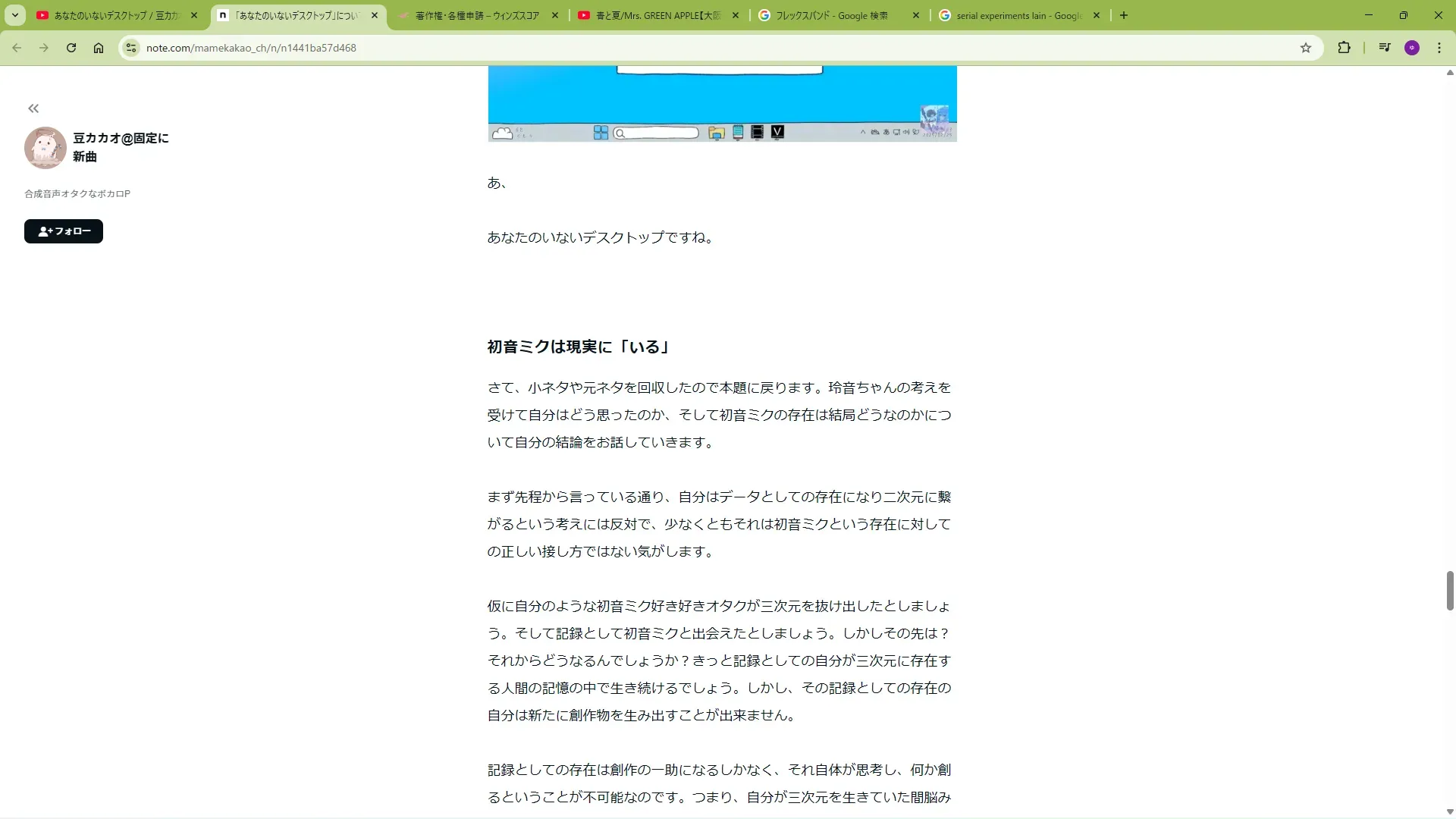View site information icon in address bar
The width and height of the screenshot is (1456, 819).
[x=131, y=48]
